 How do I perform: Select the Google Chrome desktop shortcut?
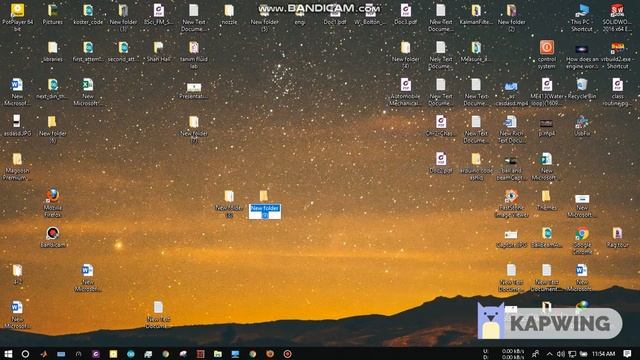point(582,240)
